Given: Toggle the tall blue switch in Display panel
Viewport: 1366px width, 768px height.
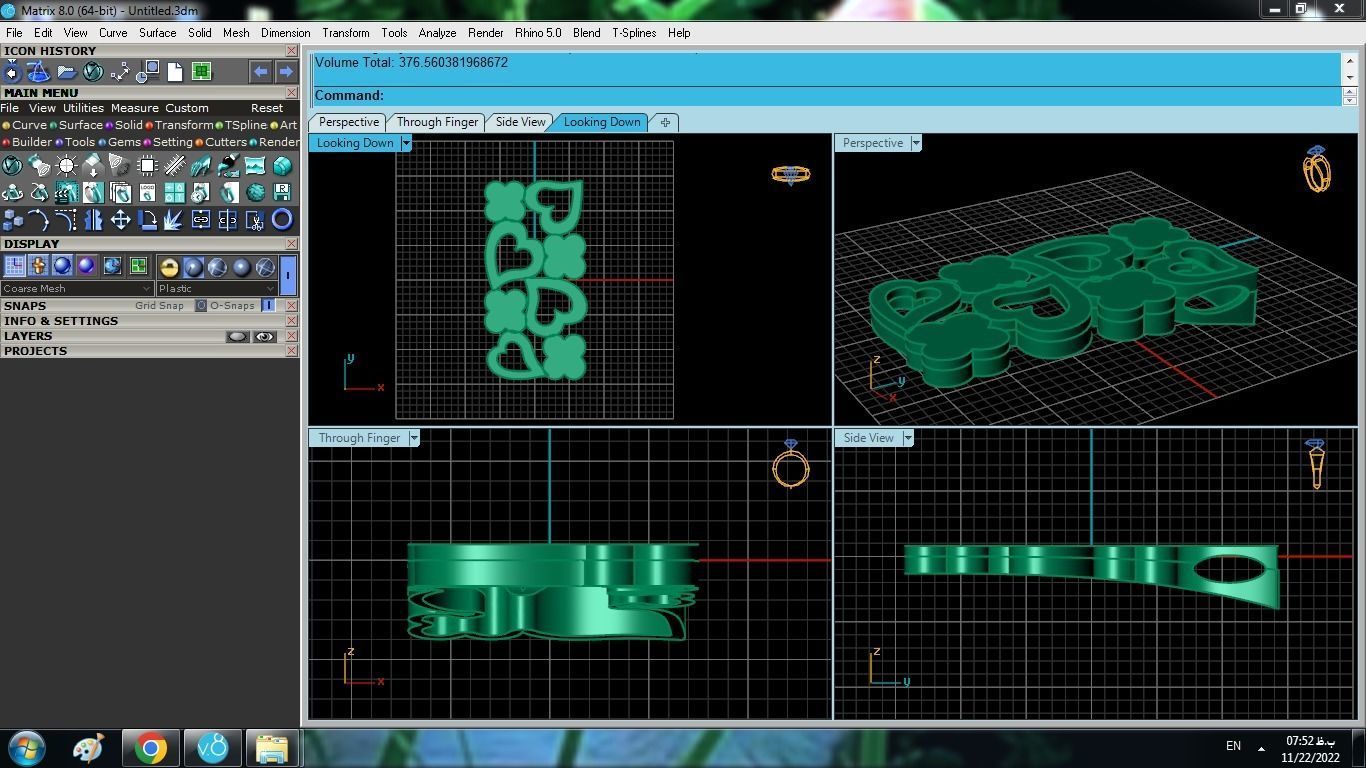Looking at the screenshot, I should 288,273.
